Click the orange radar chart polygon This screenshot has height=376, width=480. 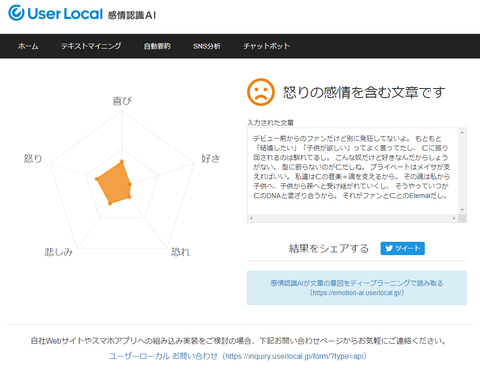[115, 183]
